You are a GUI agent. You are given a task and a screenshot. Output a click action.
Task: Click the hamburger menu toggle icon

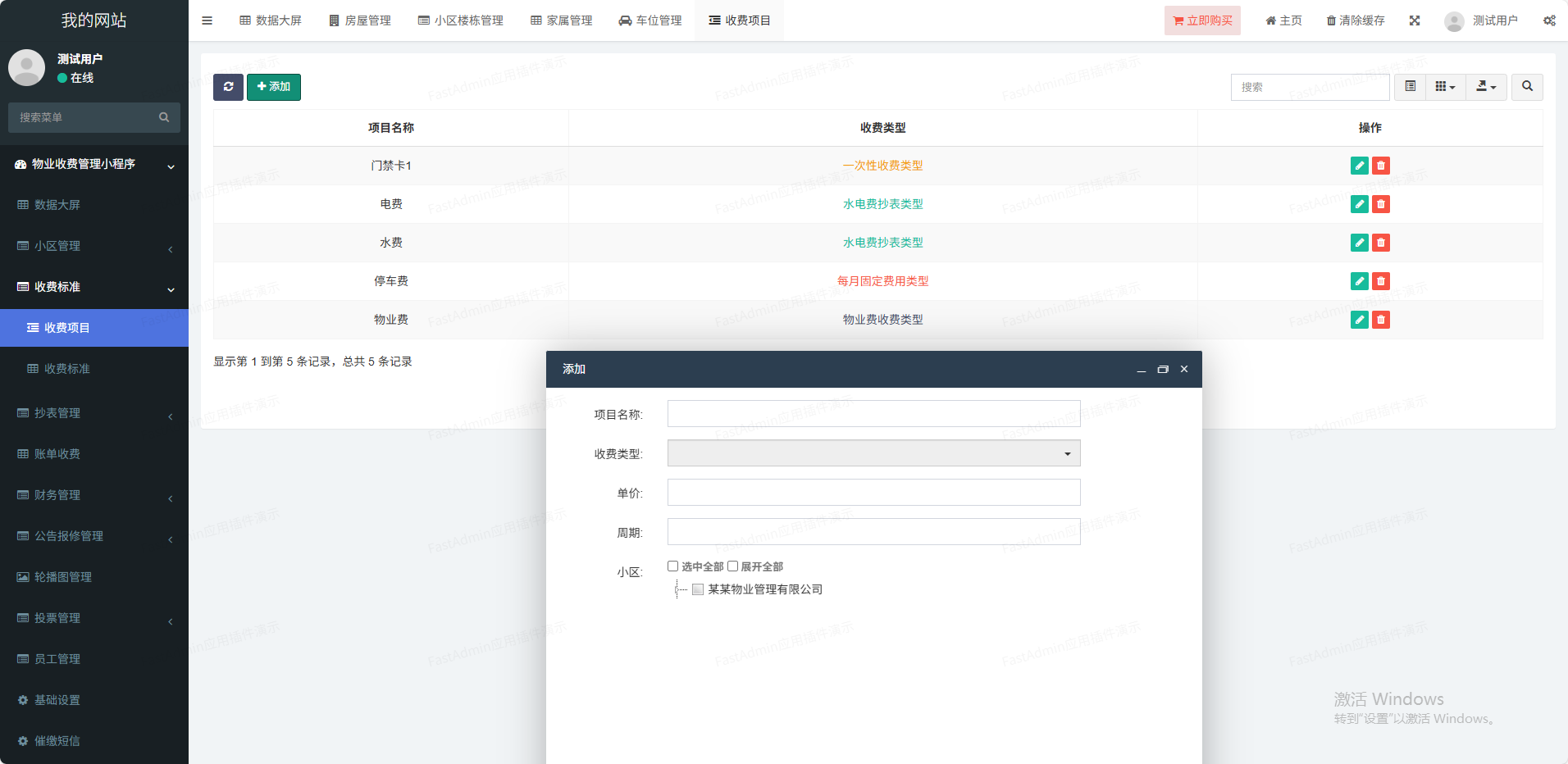coord(207,20)
